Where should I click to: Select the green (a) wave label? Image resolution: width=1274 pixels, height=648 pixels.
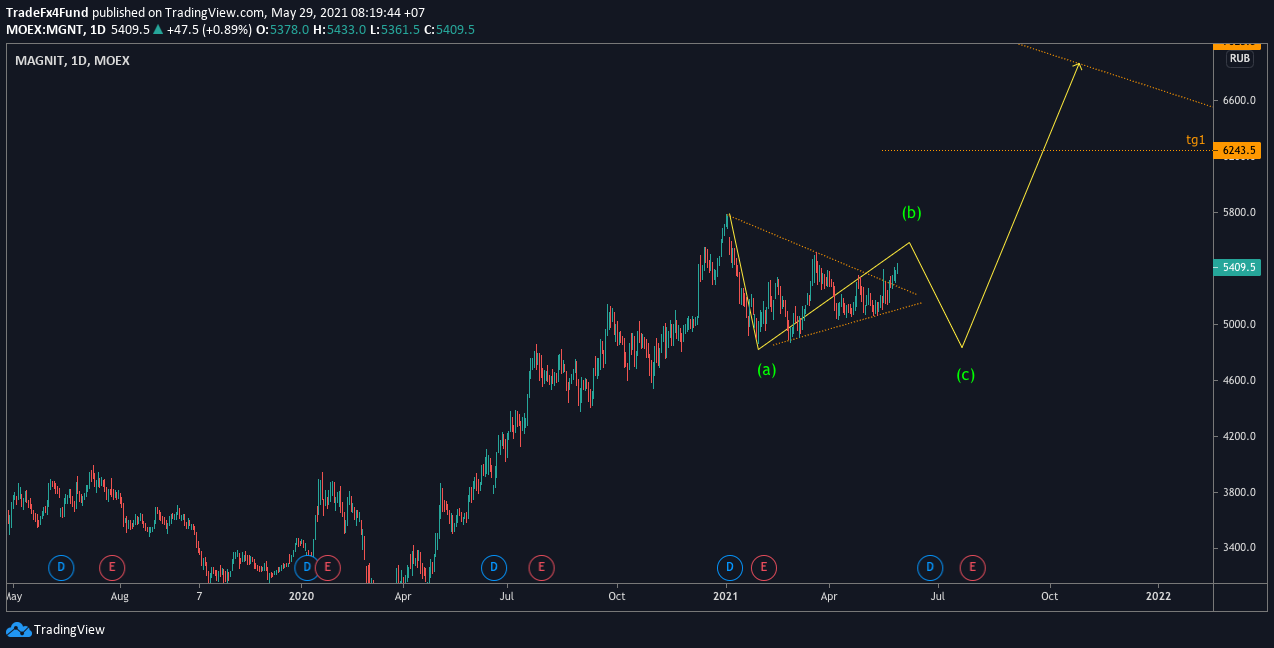click(766, 369)
